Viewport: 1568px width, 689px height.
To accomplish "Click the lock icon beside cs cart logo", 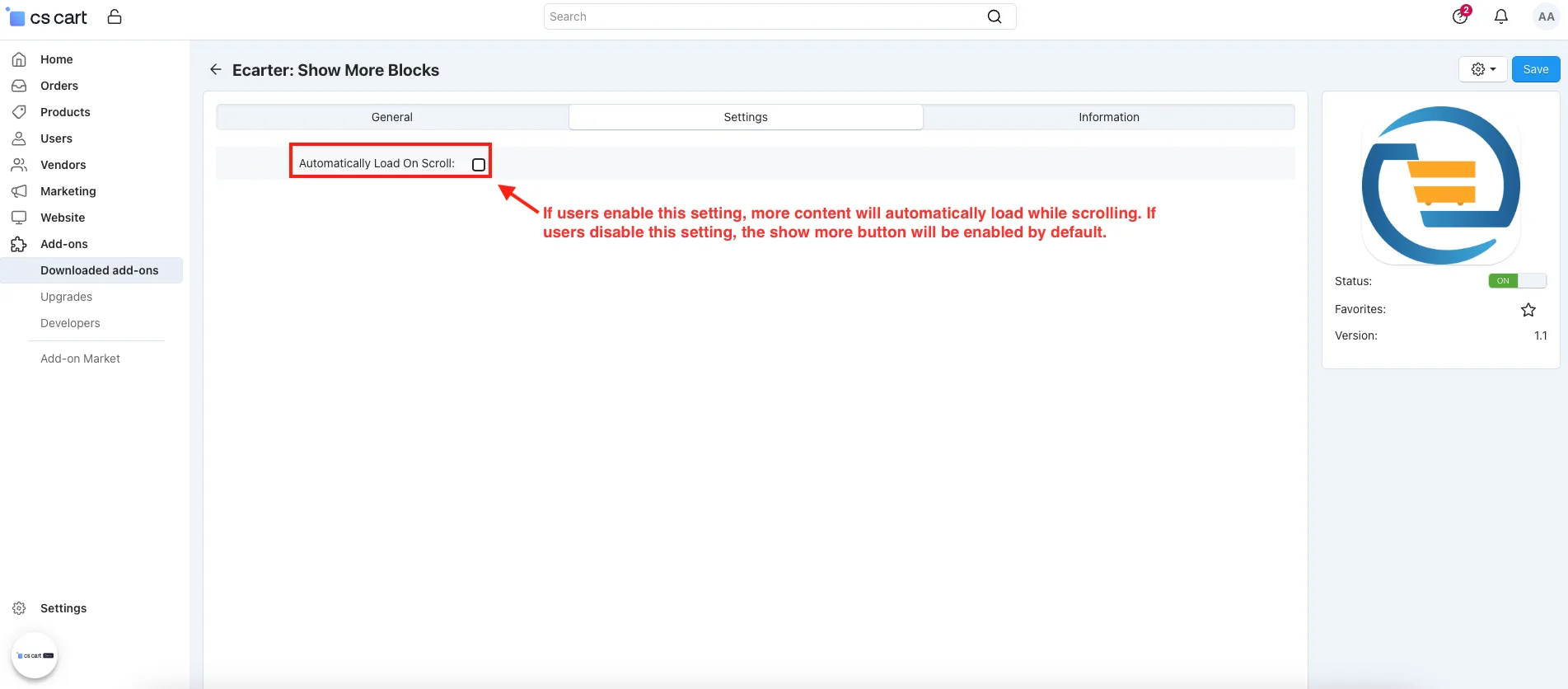I will [x=115, y=16].
